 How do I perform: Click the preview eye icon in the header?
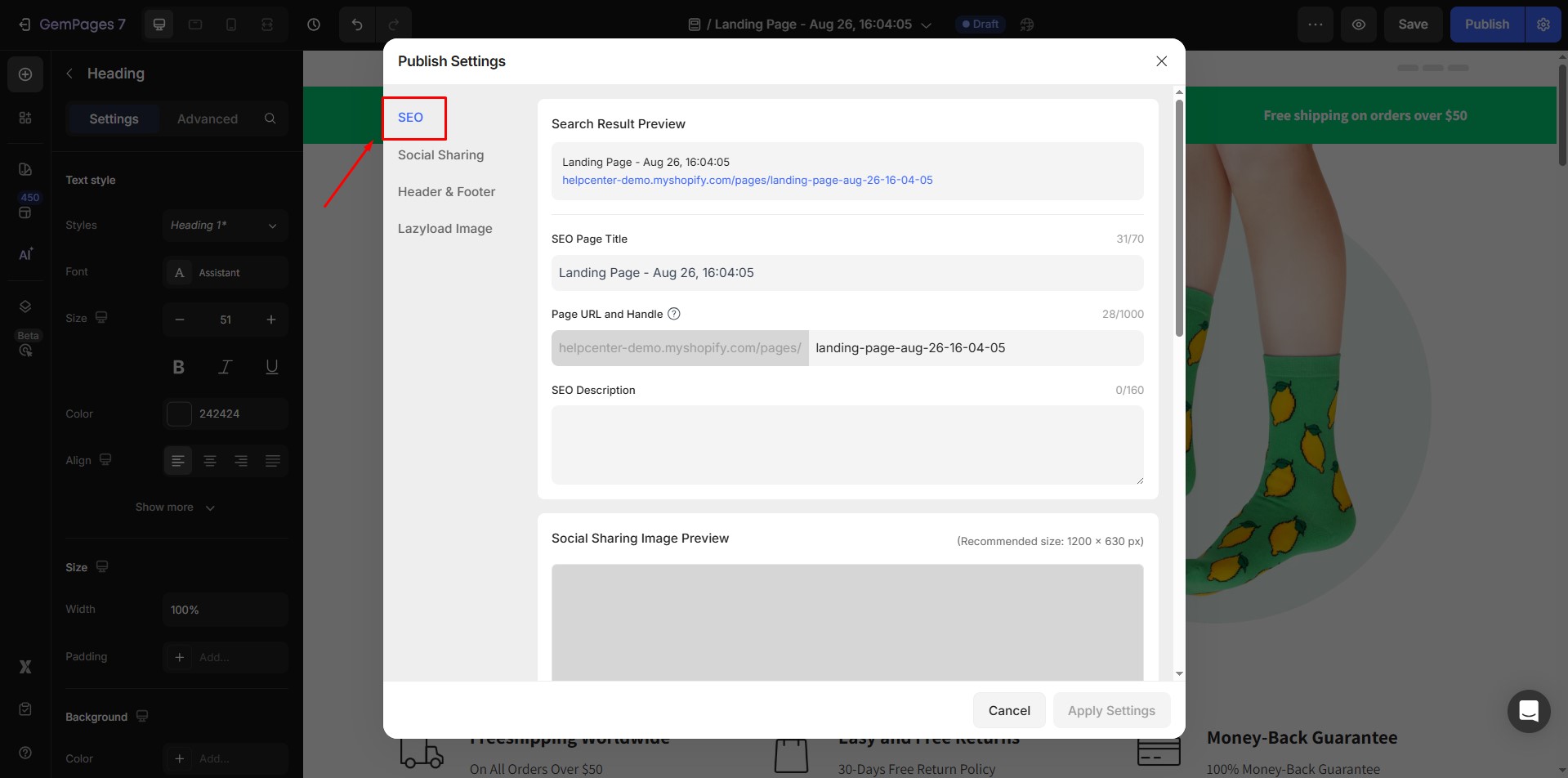pos(1358,24)
